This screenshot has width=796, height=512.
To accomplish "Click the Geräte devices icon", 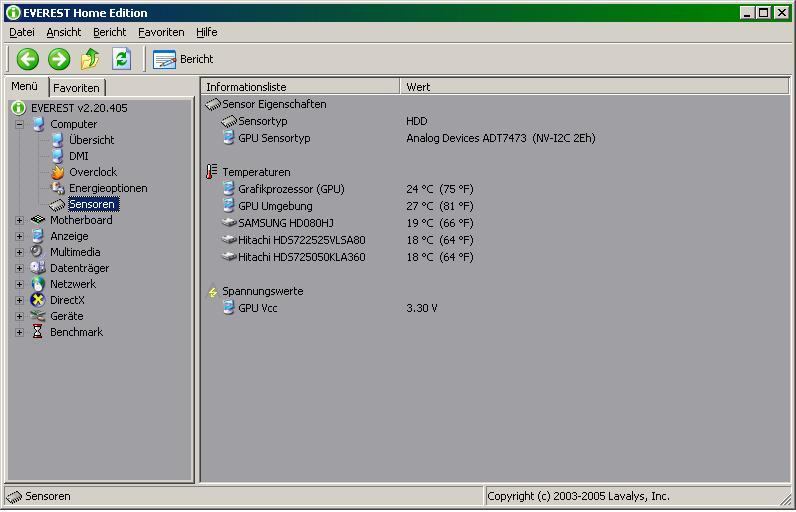I will [x=38, y=316].
